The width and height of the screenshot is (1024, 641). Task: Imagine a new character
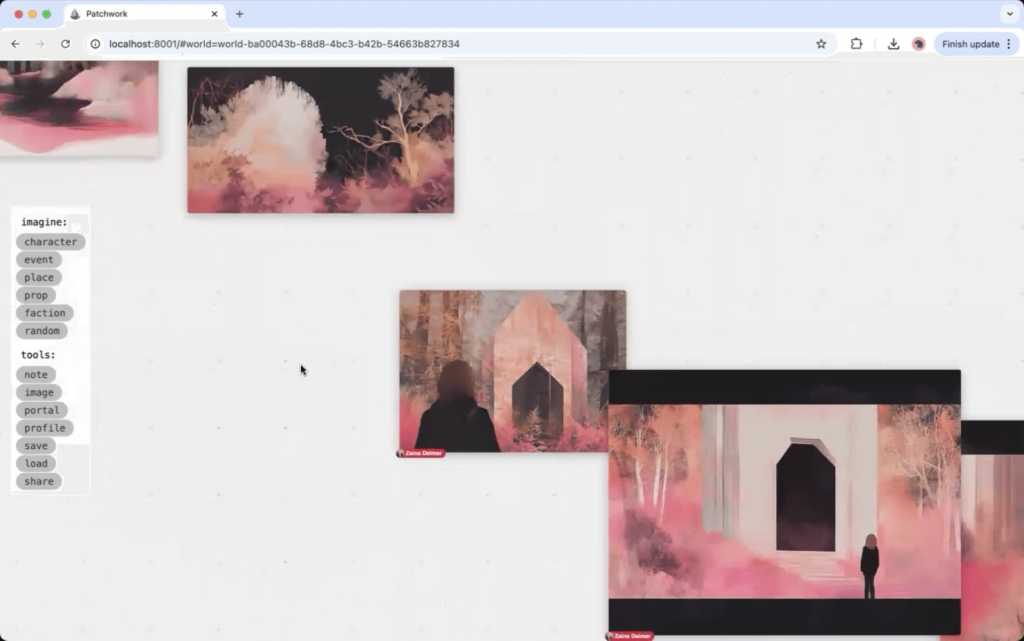pos(50,242)
